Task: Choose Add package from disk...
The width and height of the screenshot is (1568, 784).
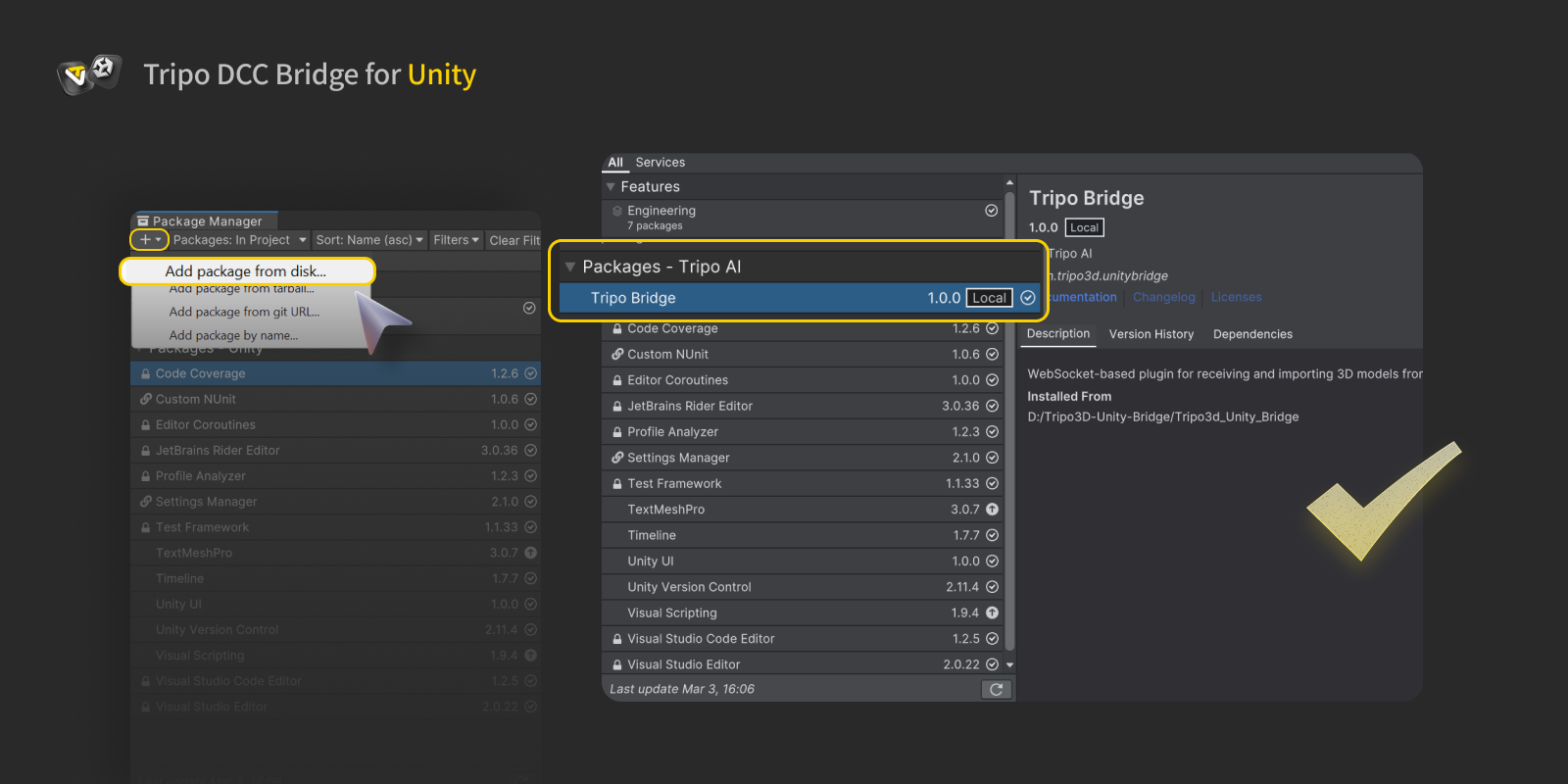Action: [x=245, y=271]
